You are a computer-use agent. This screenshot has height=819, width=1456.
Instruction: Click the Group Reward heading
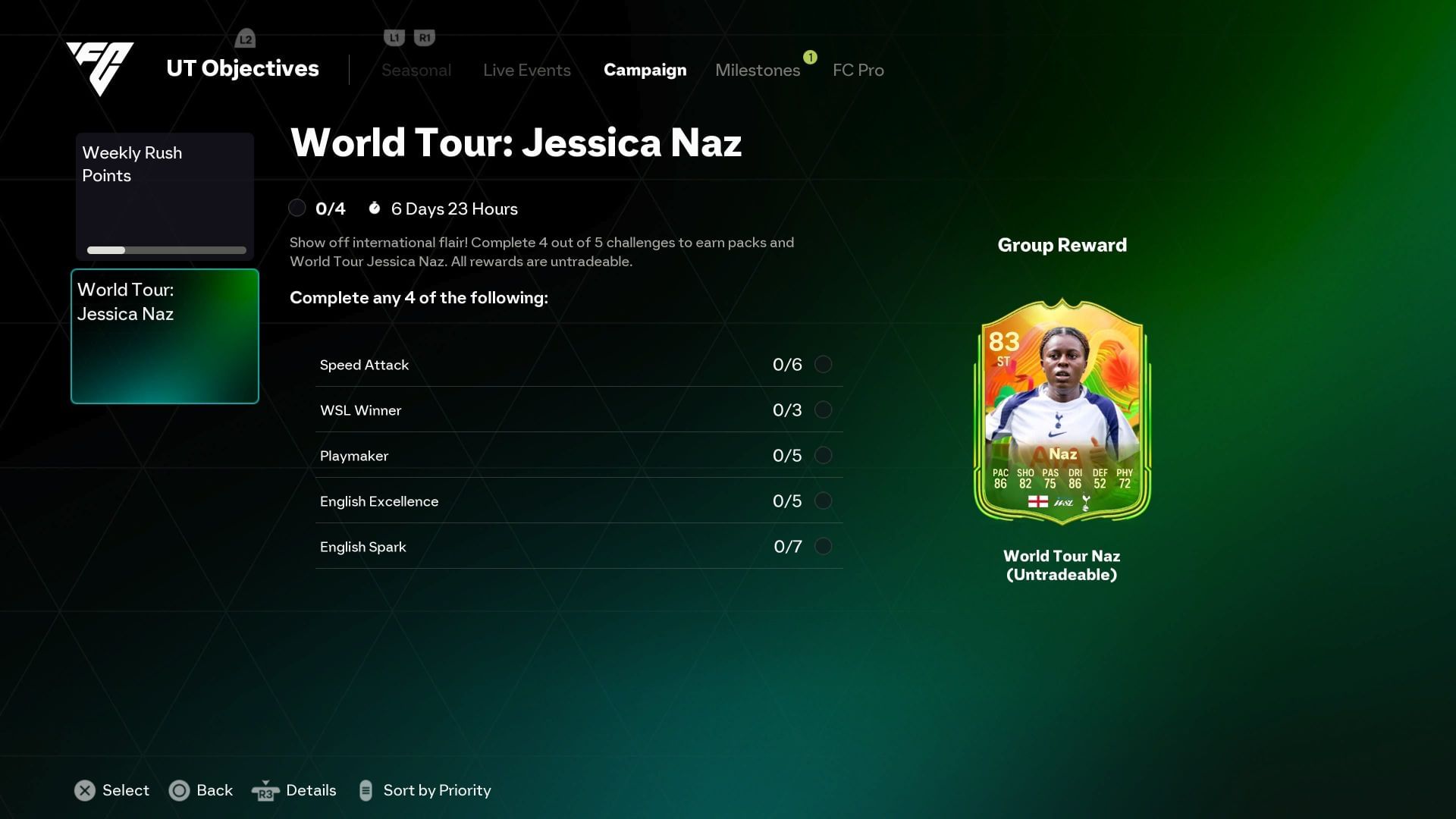pos(1062,245)
